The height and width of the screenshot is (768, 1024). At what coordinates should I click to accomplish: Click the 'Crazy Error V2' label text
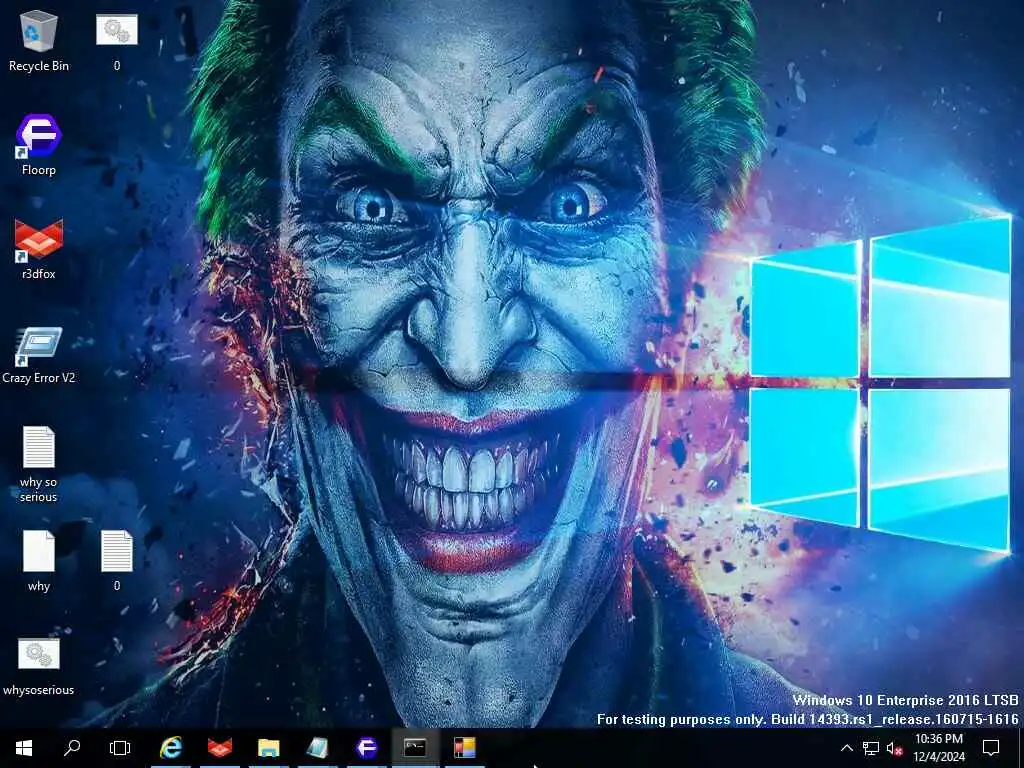(x=39, y=378)
